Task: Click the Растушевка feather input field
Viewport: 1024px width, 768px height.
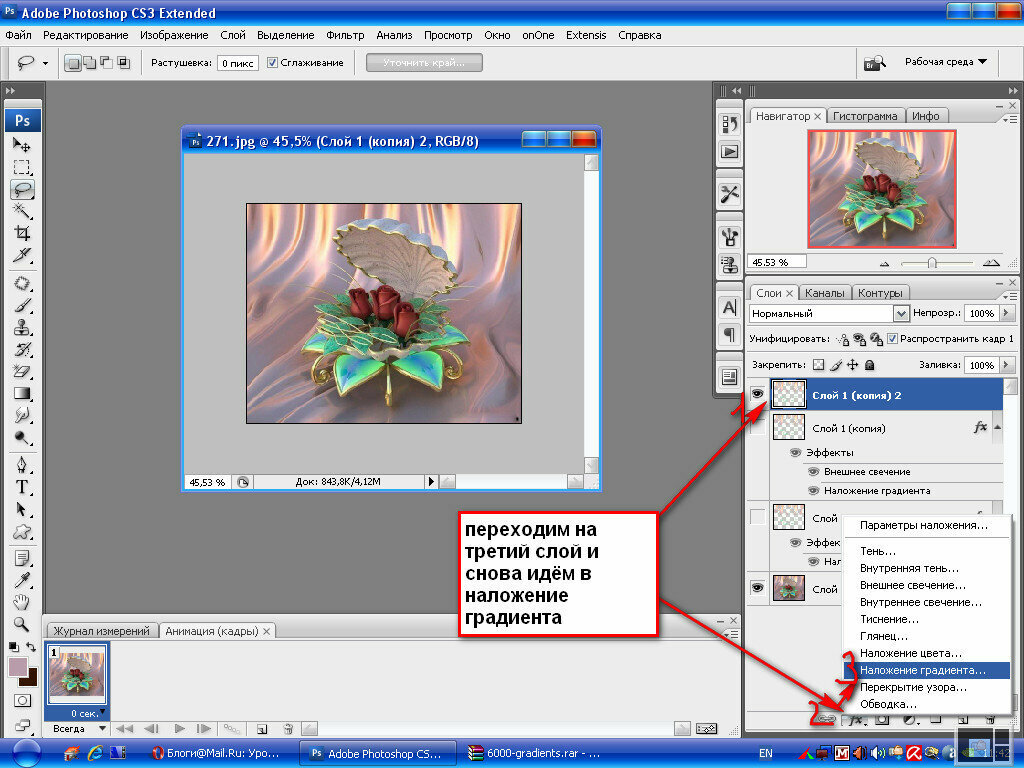Action: click(x=238, y=63)
